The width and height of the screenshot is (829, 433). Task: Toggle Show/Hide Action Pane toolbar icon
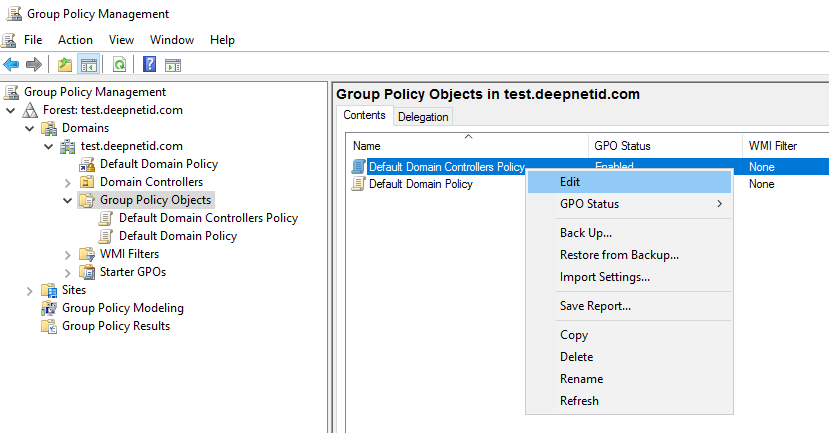(172, 65)
